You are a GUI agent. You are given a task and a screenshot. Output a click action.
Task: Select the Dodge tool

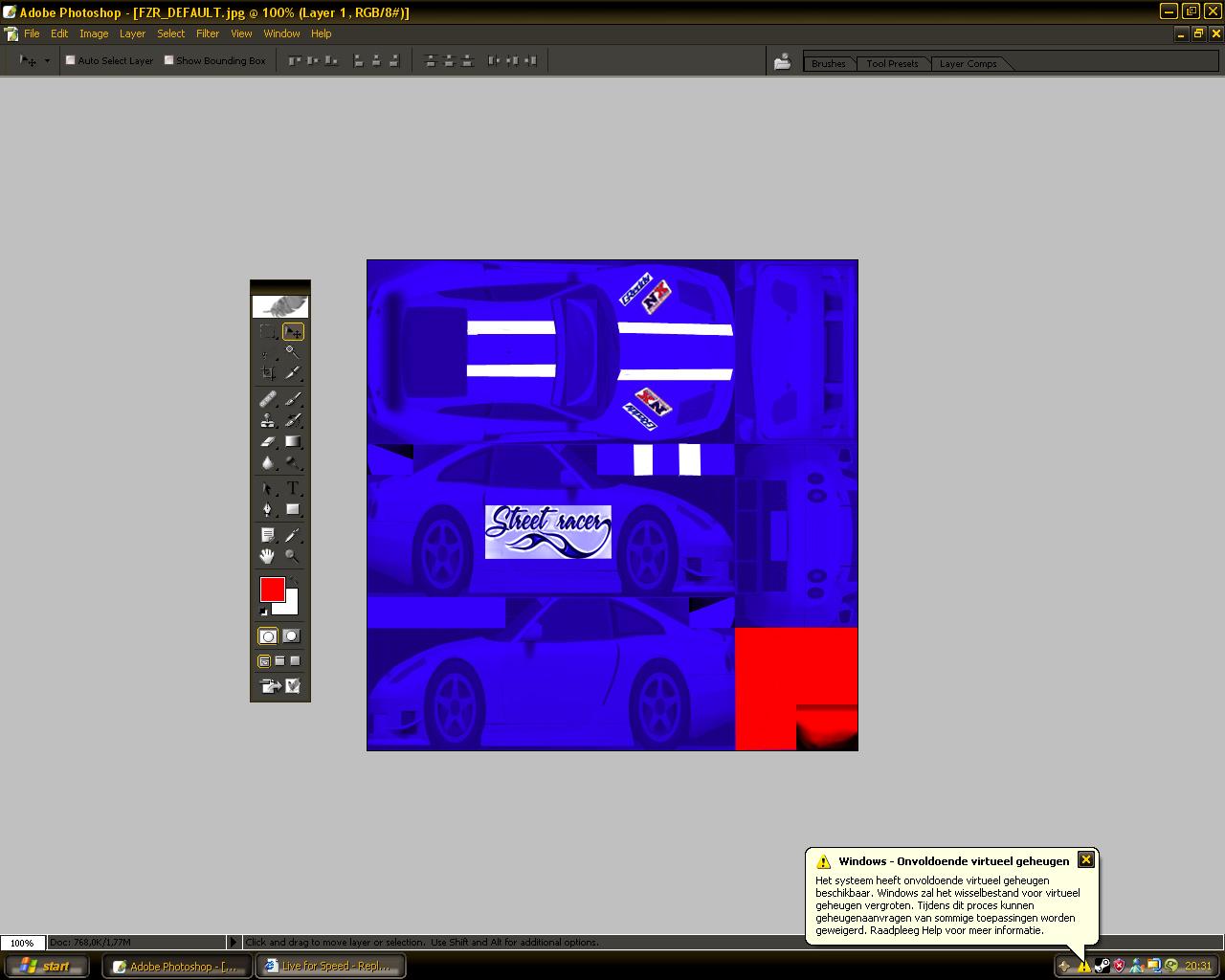pos(293,462)
